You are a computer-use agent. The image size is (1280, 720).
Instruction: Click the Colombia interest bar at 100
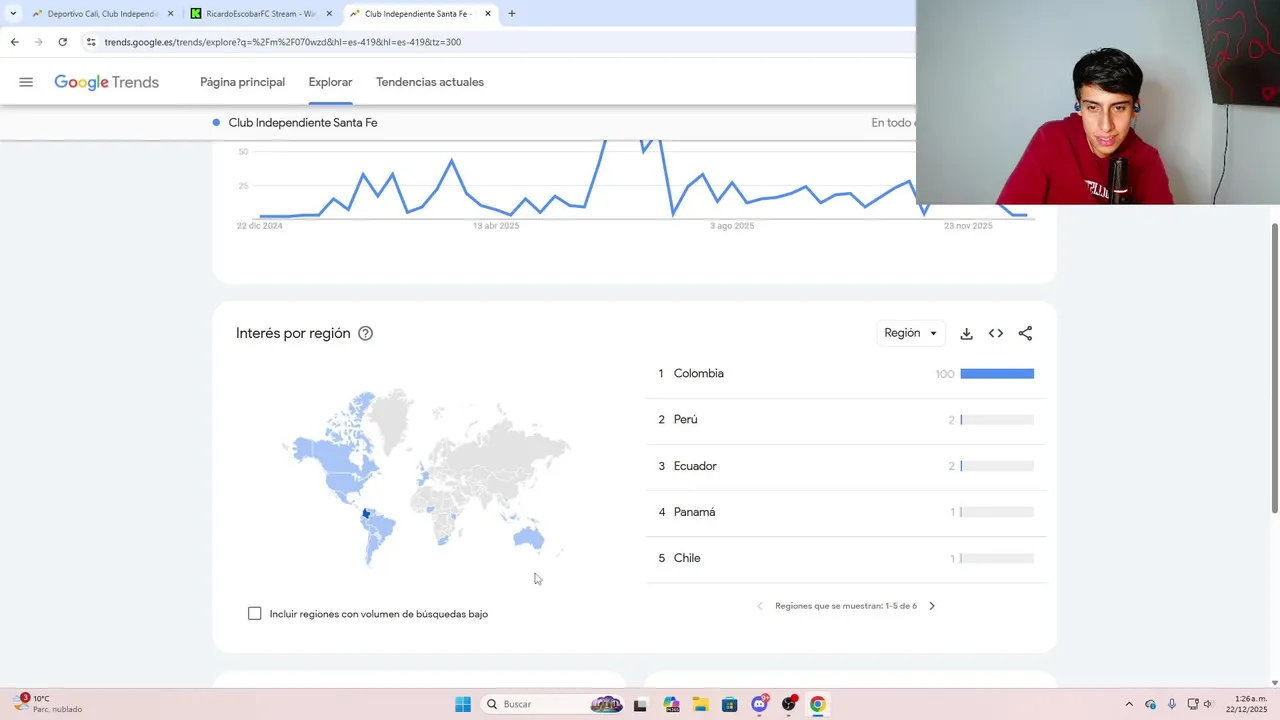pos(997,374)
